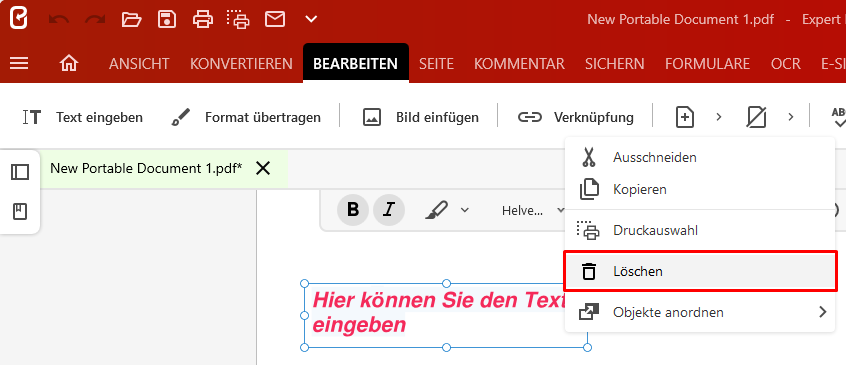This screenshot has width=846, height=365.
Task: Switch to the ANSICHT tab
Action: [139, 64]
